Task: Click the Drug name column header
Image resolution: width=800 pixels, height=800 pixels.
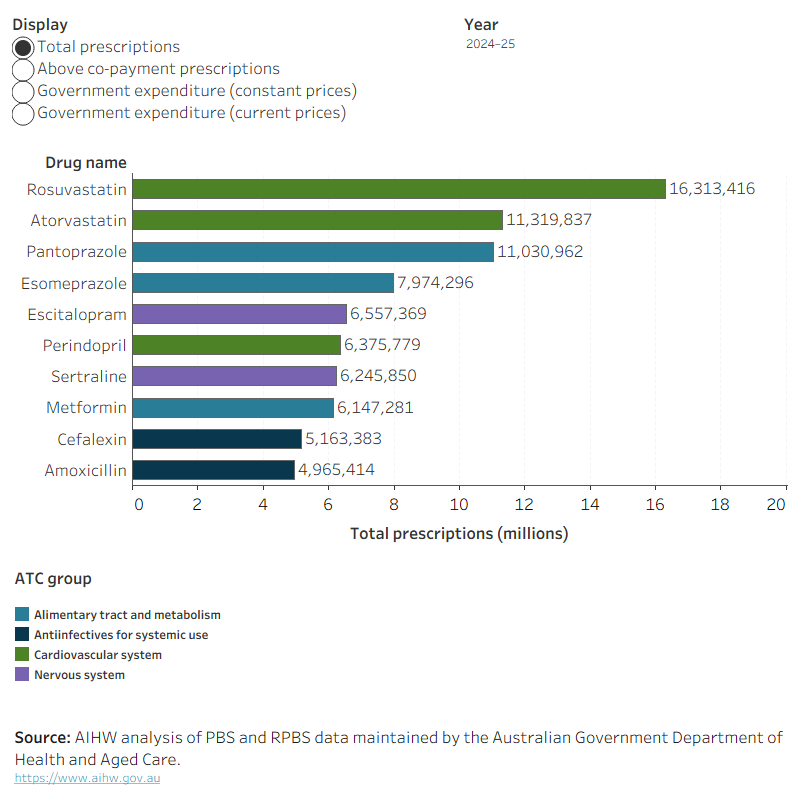Action: pyautogui.click(x=86, y=163)
